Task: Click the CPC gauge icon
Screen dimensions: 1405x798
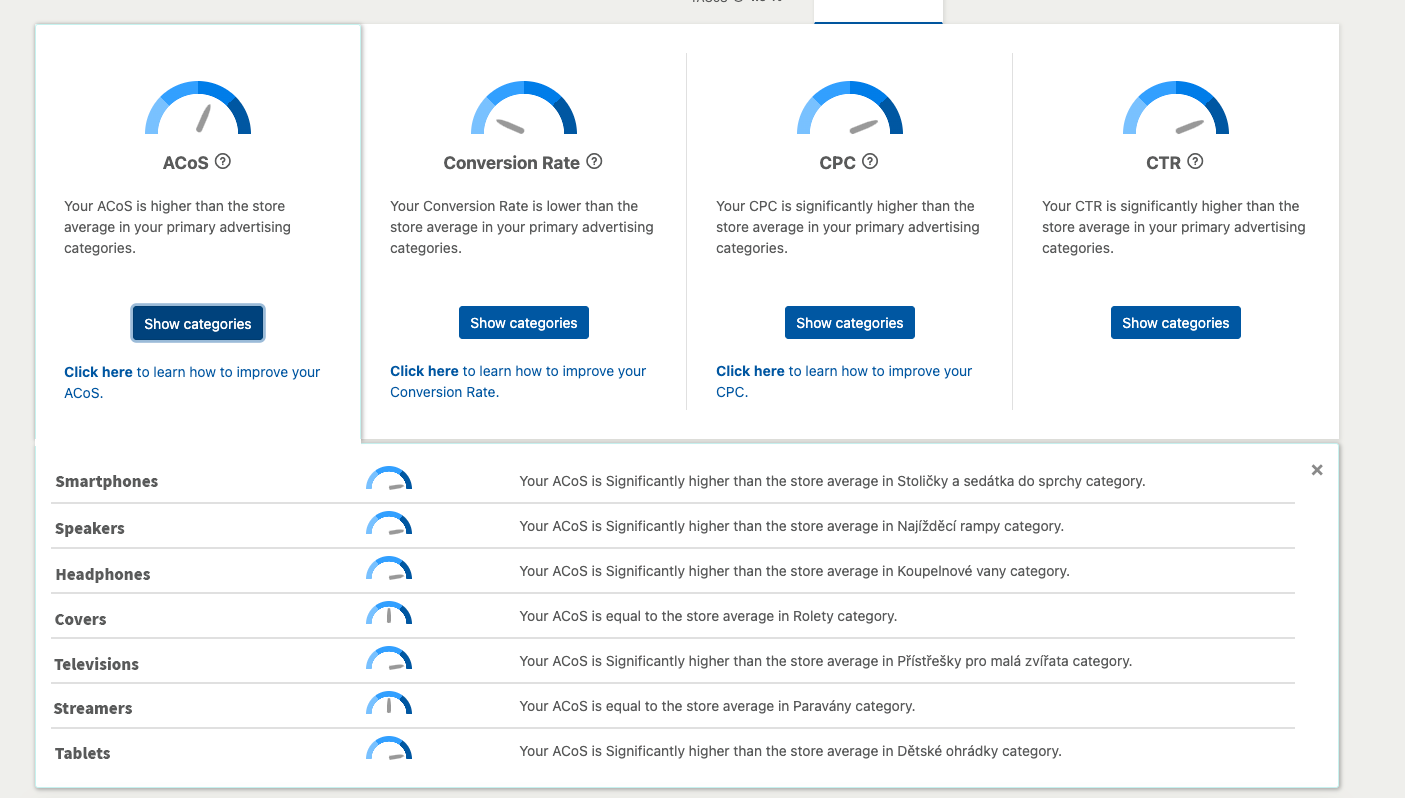Action: pos(850,108)
